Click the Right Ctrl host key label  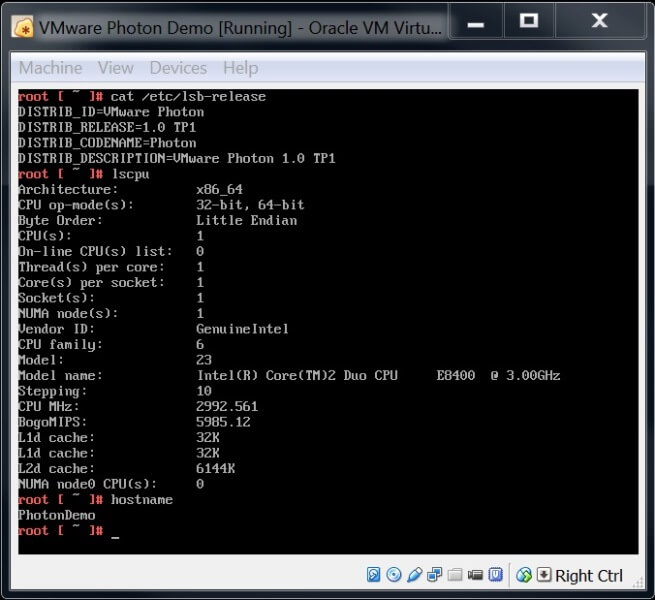[x=589, y=575]
